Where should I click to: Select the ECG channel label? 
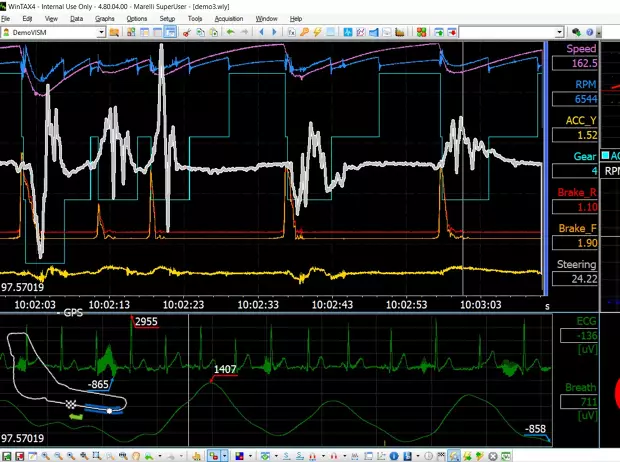(586, 321)
